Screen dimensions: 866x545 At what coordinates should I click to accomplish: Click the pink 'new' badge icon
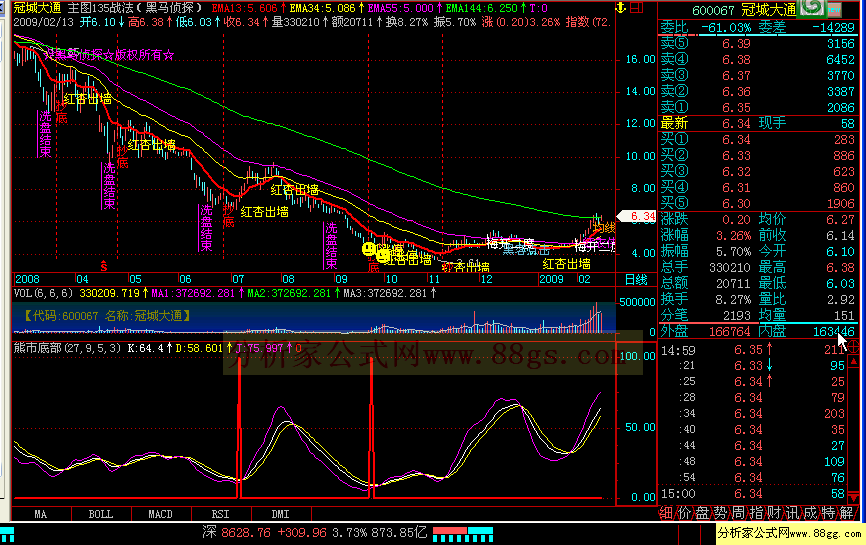833,9
